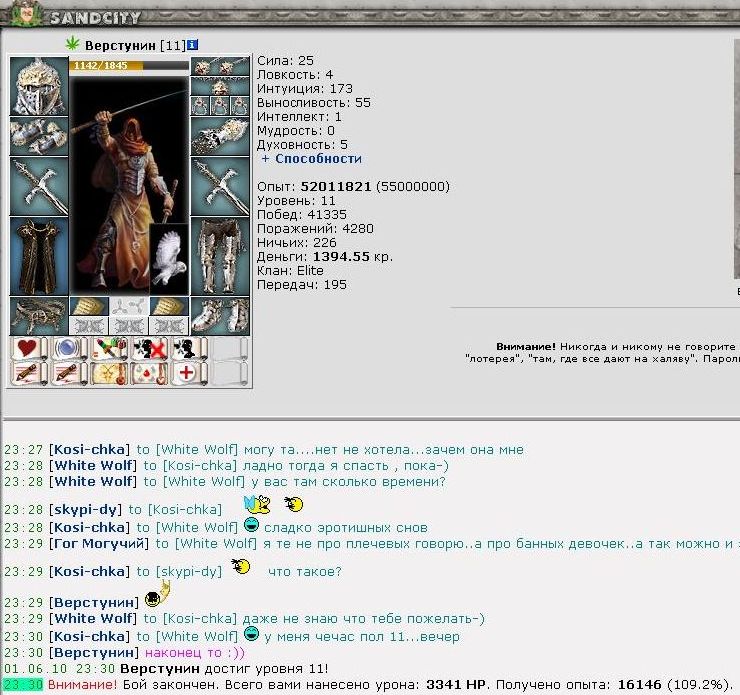The width and height of the screenshot is (740, 695).
Task: Select the rightmost ring slot
Action: 240,106
